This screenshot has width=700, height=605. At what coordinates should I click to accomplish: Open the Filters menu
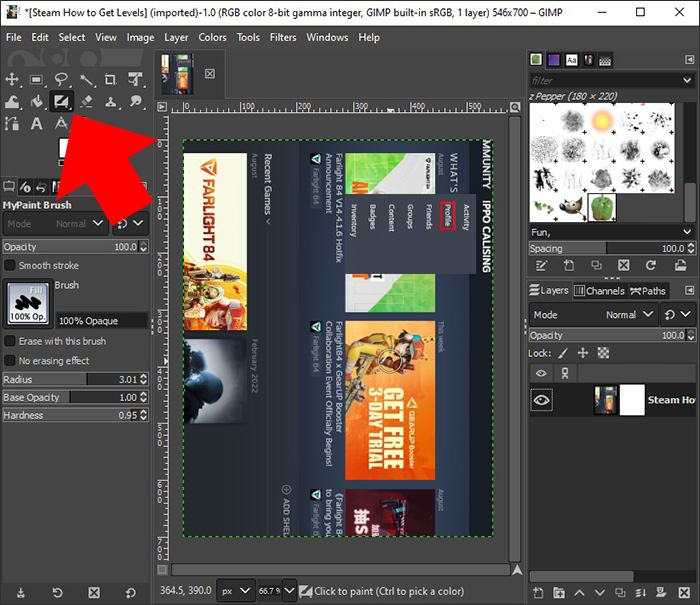click(x=283, y=37)
